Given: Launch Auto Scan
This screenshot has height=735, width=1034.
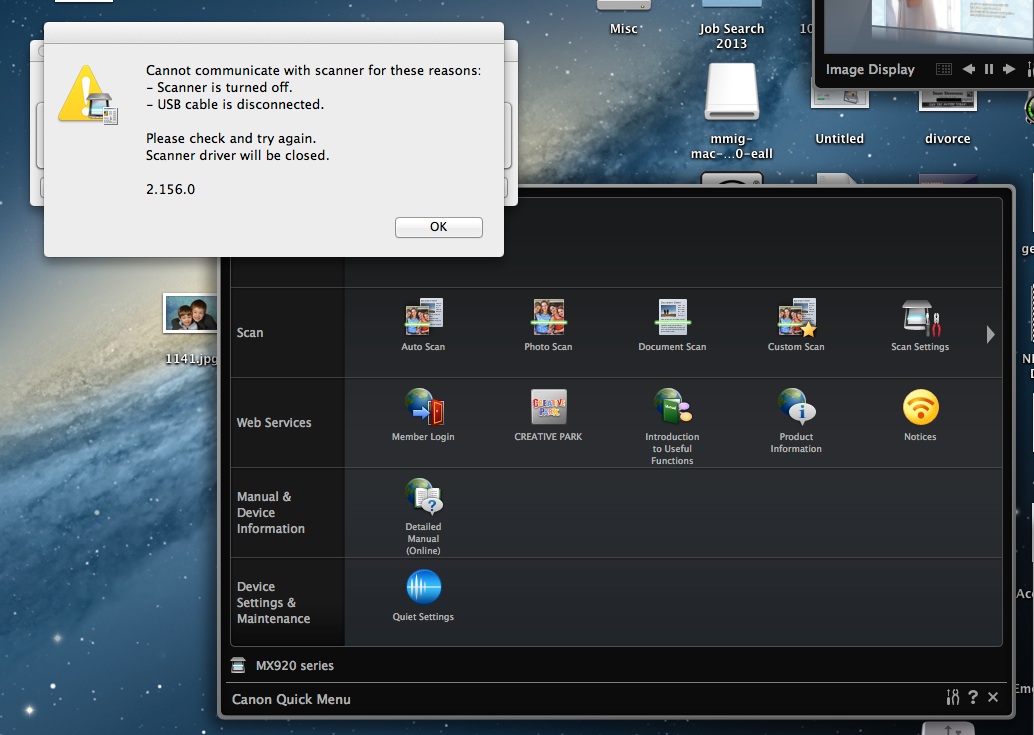Looking at the screenshot, I should point(423,318).
